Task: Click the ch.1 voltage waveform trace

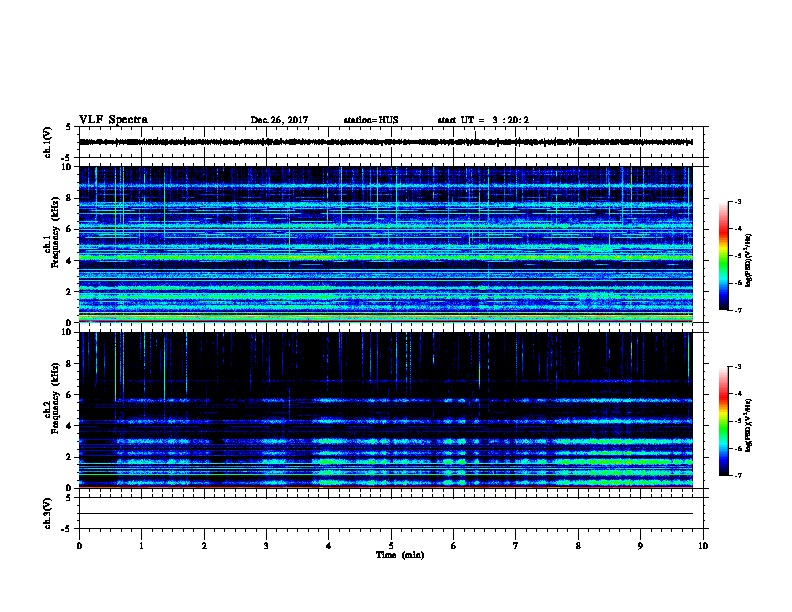Action: point(386,142)
